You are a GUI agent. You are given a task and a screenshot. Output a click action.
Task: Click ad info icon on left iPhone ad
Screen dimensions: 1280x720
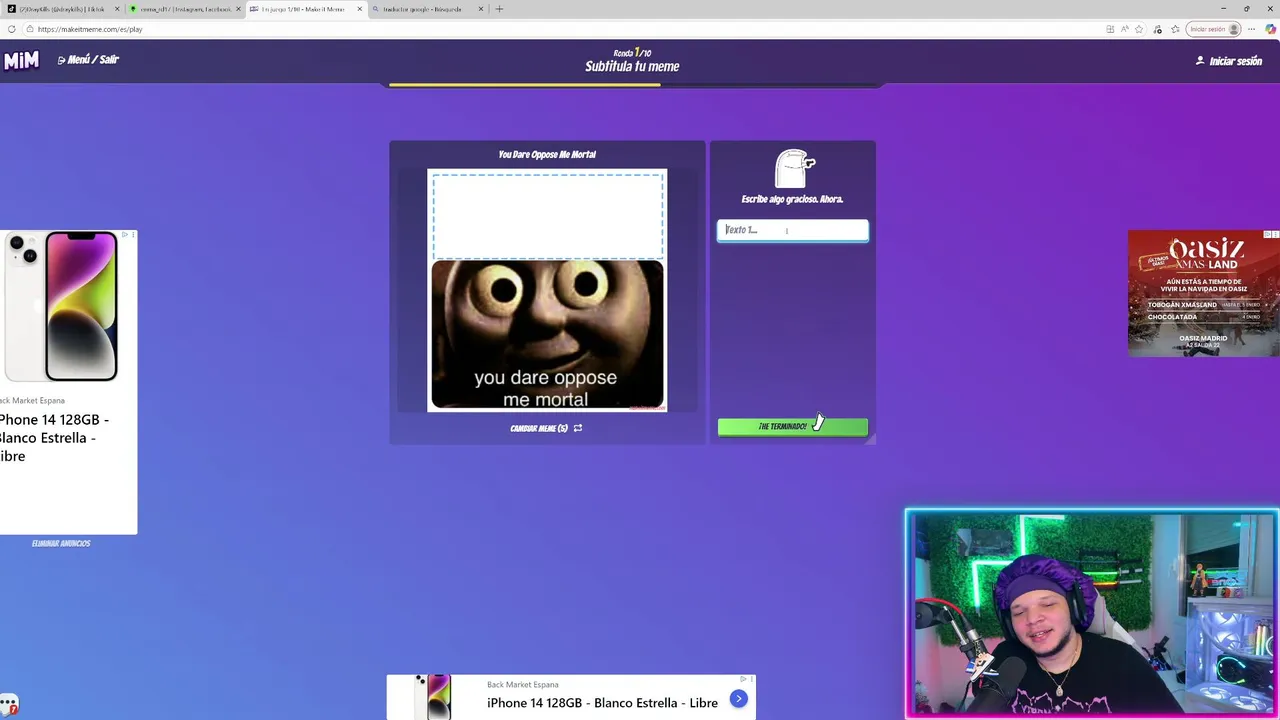pyautogui.click(x=127, y=235)
